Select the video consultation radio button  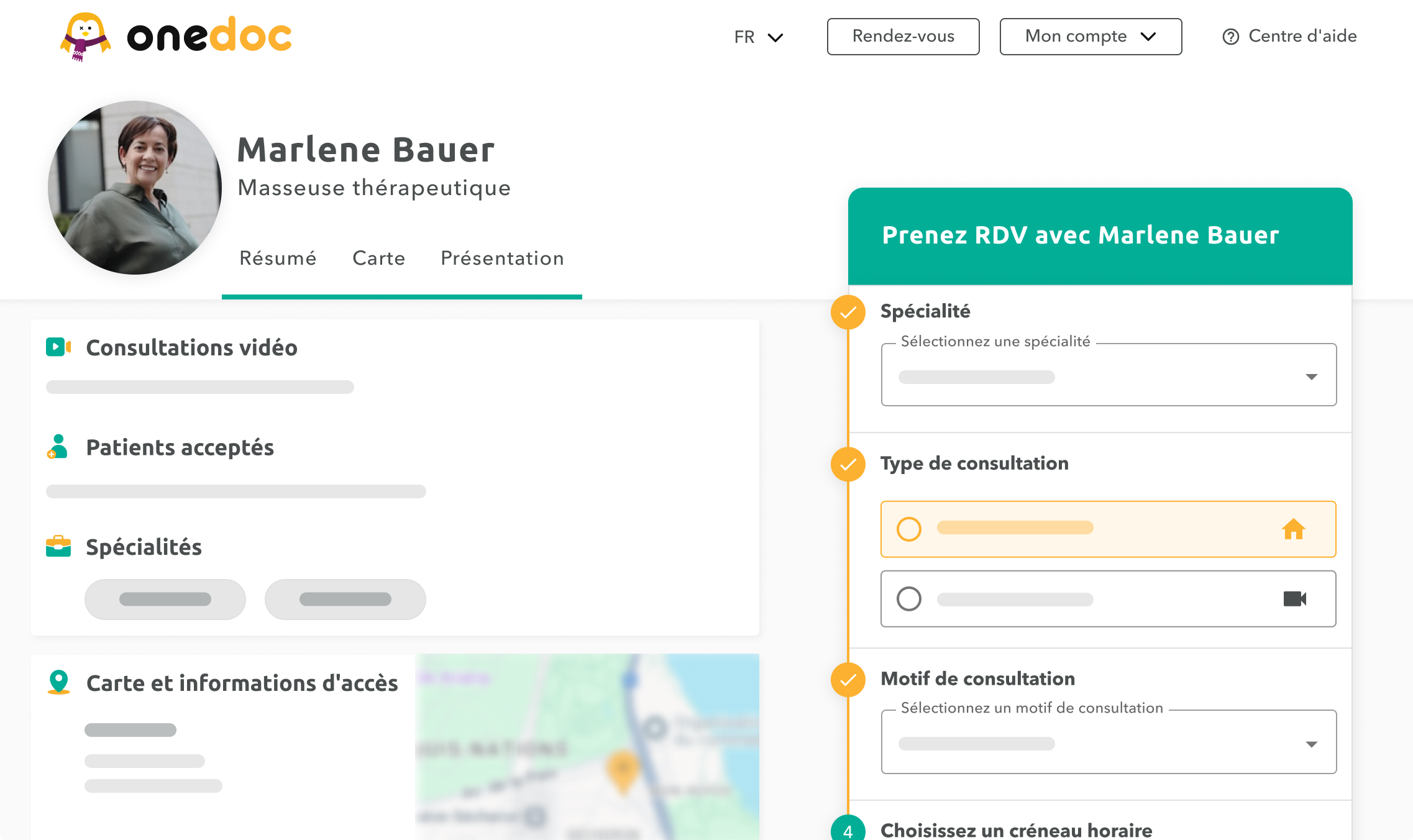click(x=909, y=599)
